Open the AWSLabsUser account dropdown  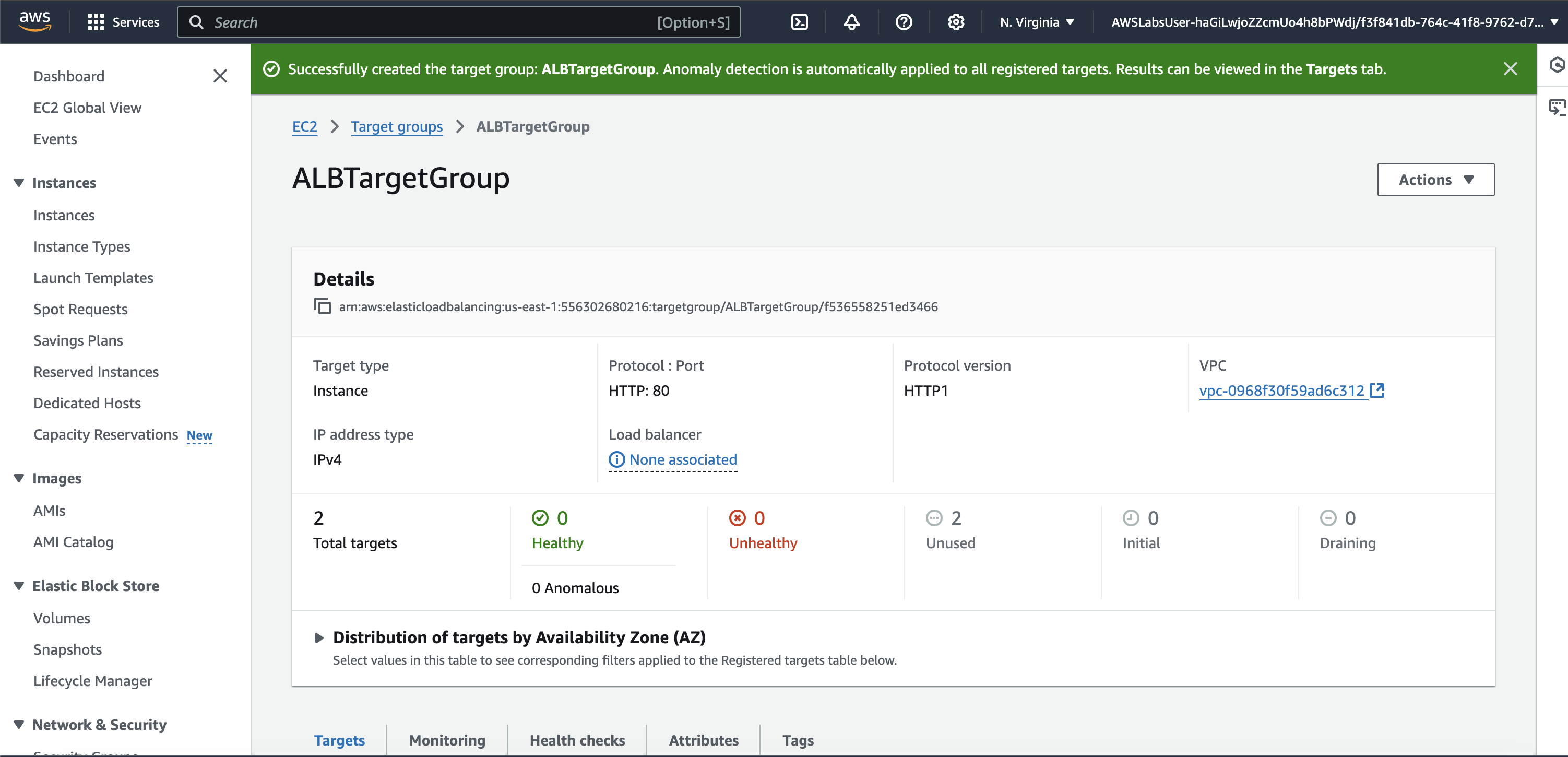click(x=1334, y=22)
